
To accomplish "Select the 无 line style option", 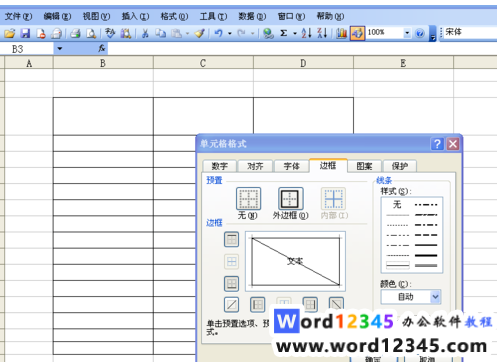I will pos(397,204).
